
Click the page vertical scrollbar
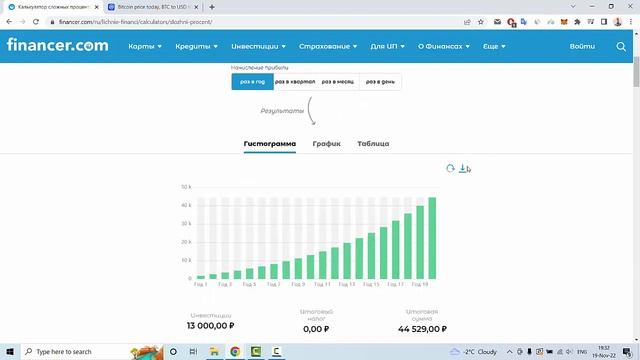(x=636, y=72)
